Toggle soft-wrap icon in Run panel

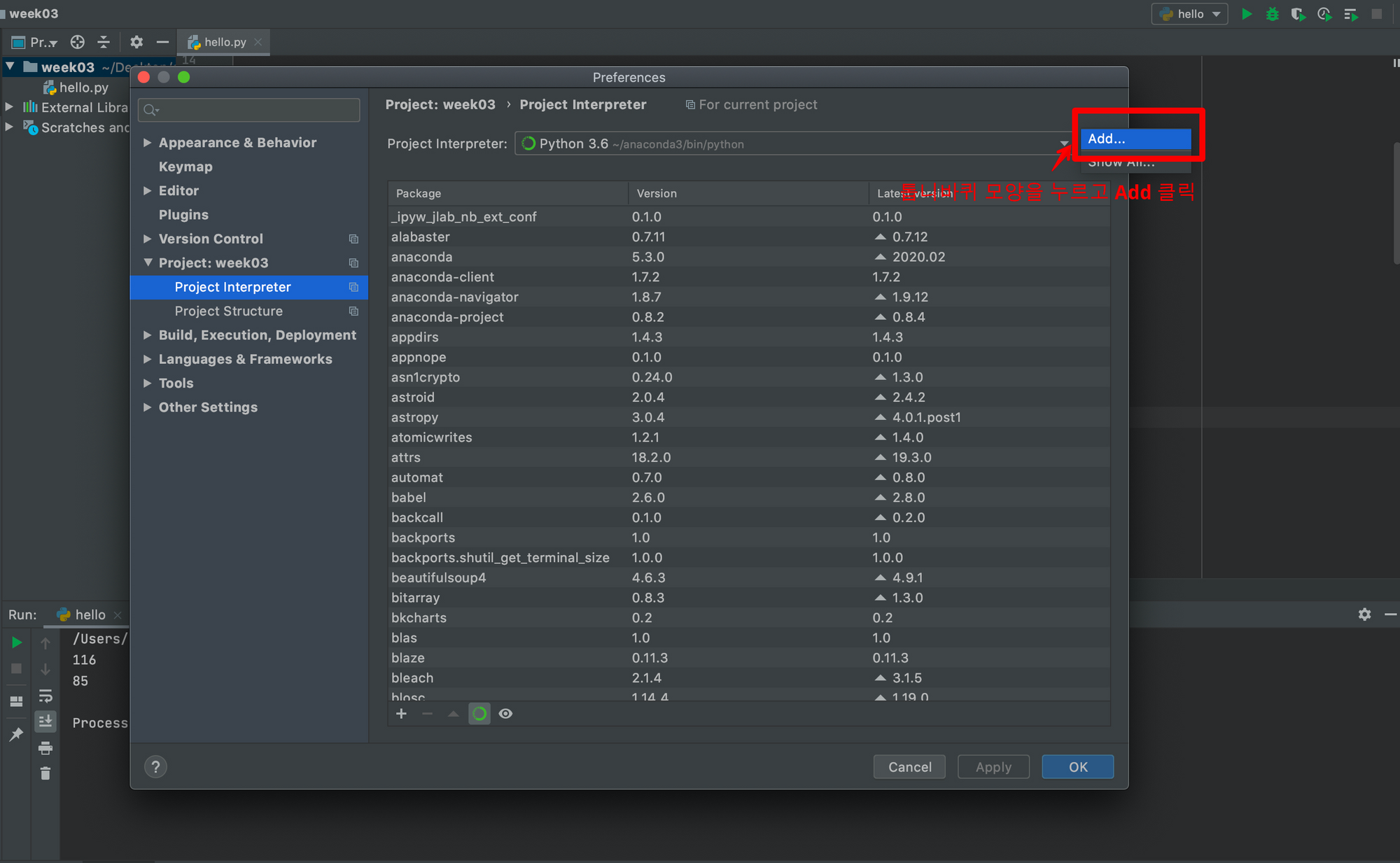(x=45, y=696)
